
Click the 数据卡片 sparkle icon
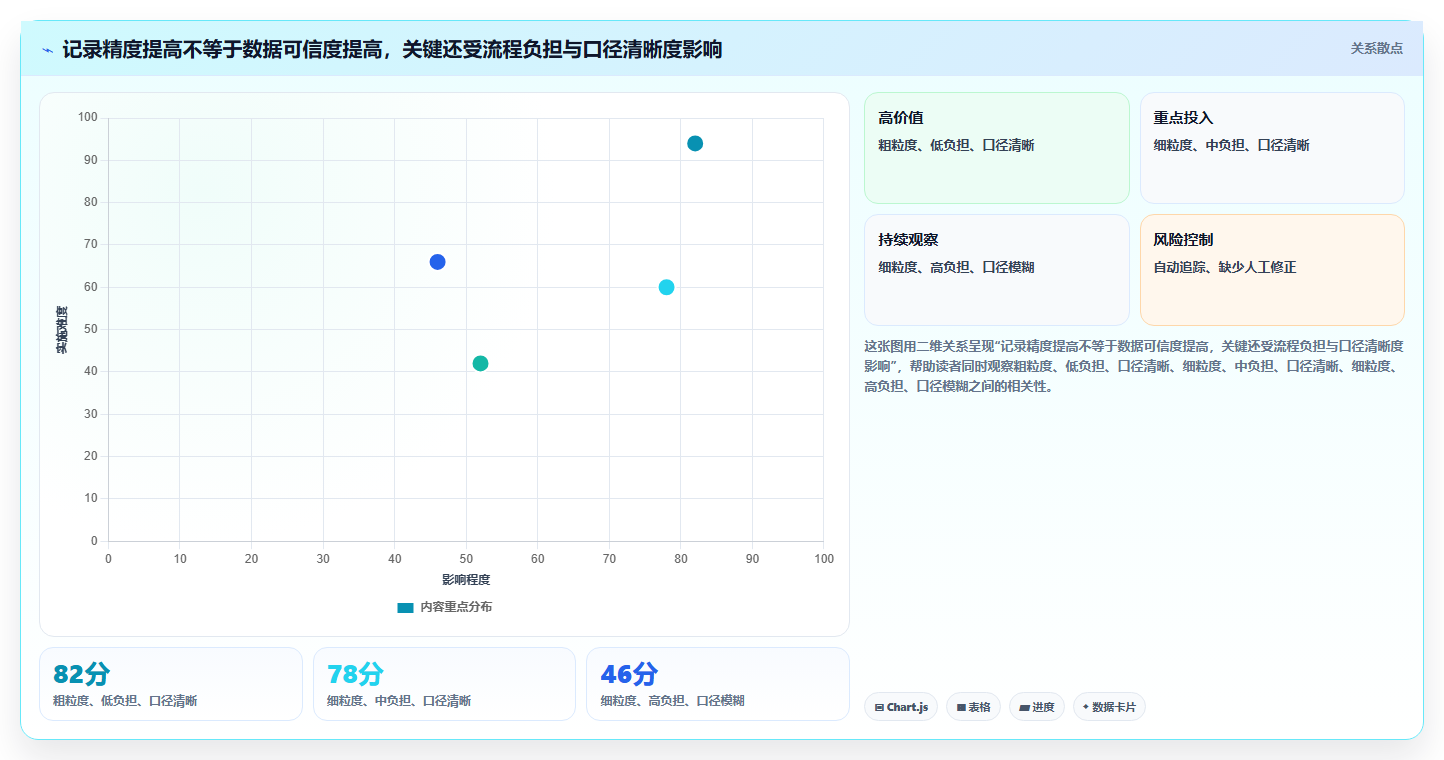pyautogui.click(x=1086, y=707)
